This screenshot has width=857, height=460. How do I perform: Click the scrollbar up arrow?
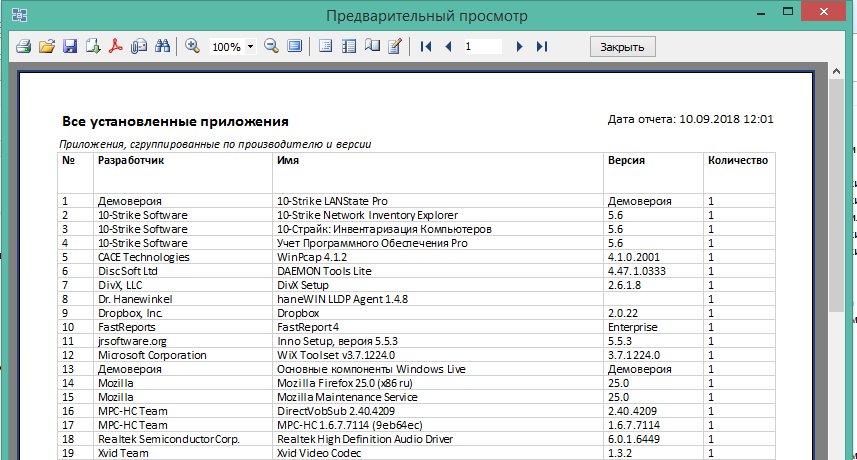[836, 71]
